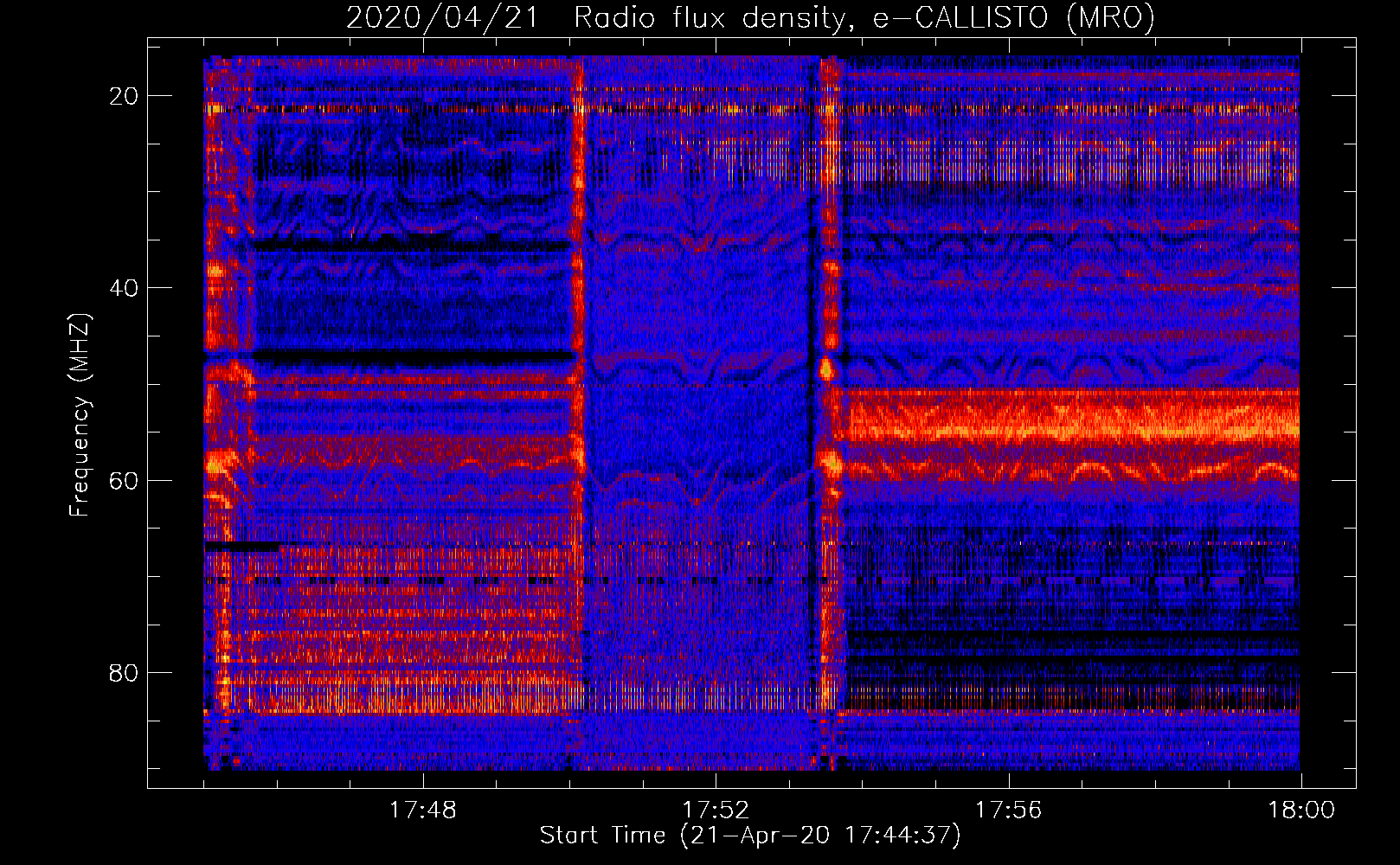Click the '18:00' time tick label

click(x=1301, y=811)
